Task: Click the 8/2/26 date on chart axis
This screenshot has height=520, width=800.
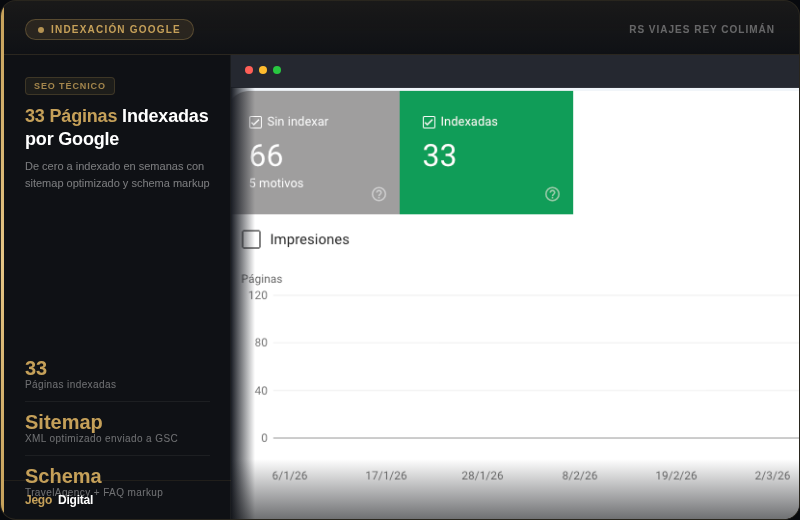Action: [x=579, y=476]
